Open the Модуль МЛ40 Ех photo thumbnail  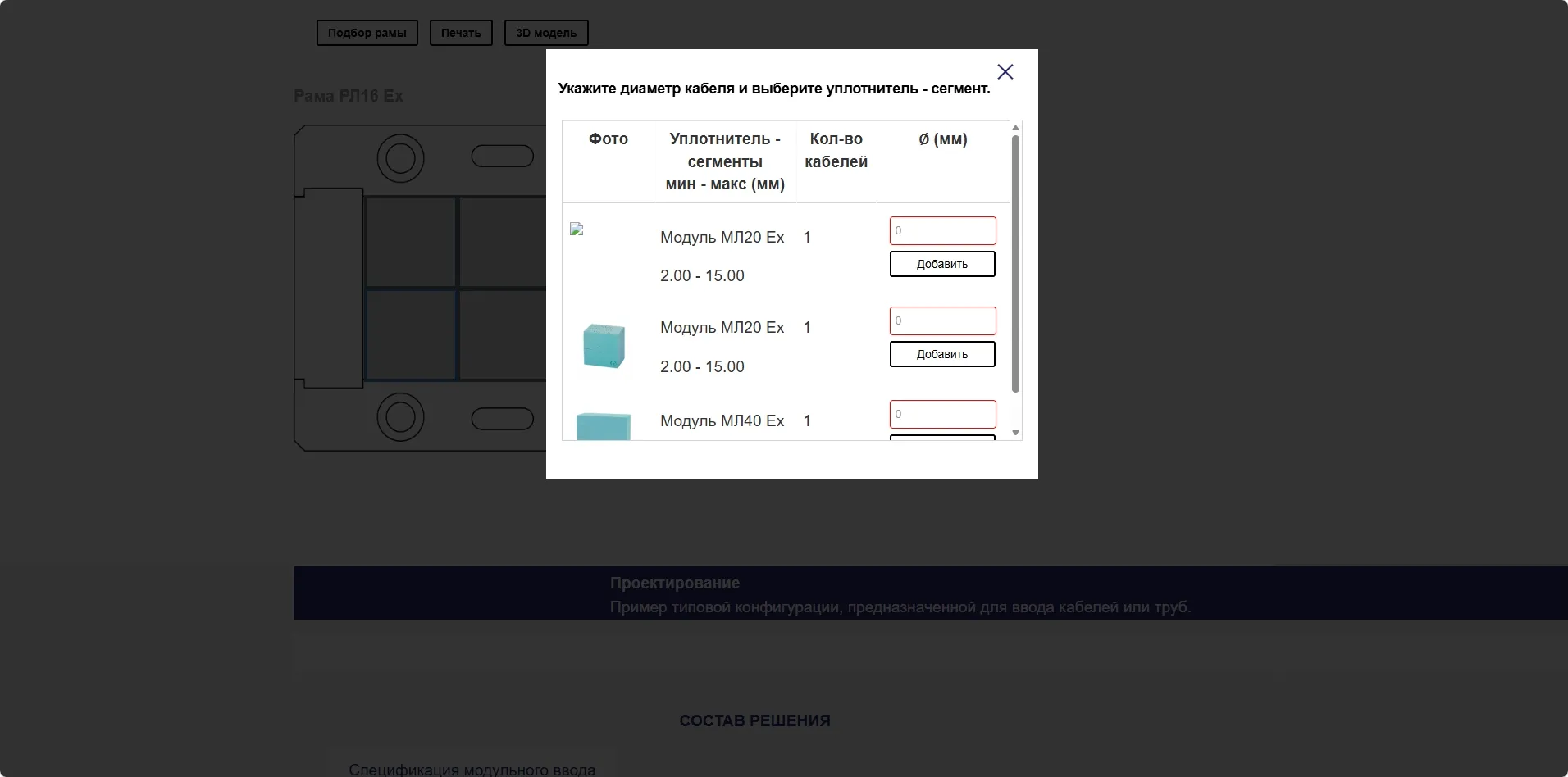tap(604, 426)
